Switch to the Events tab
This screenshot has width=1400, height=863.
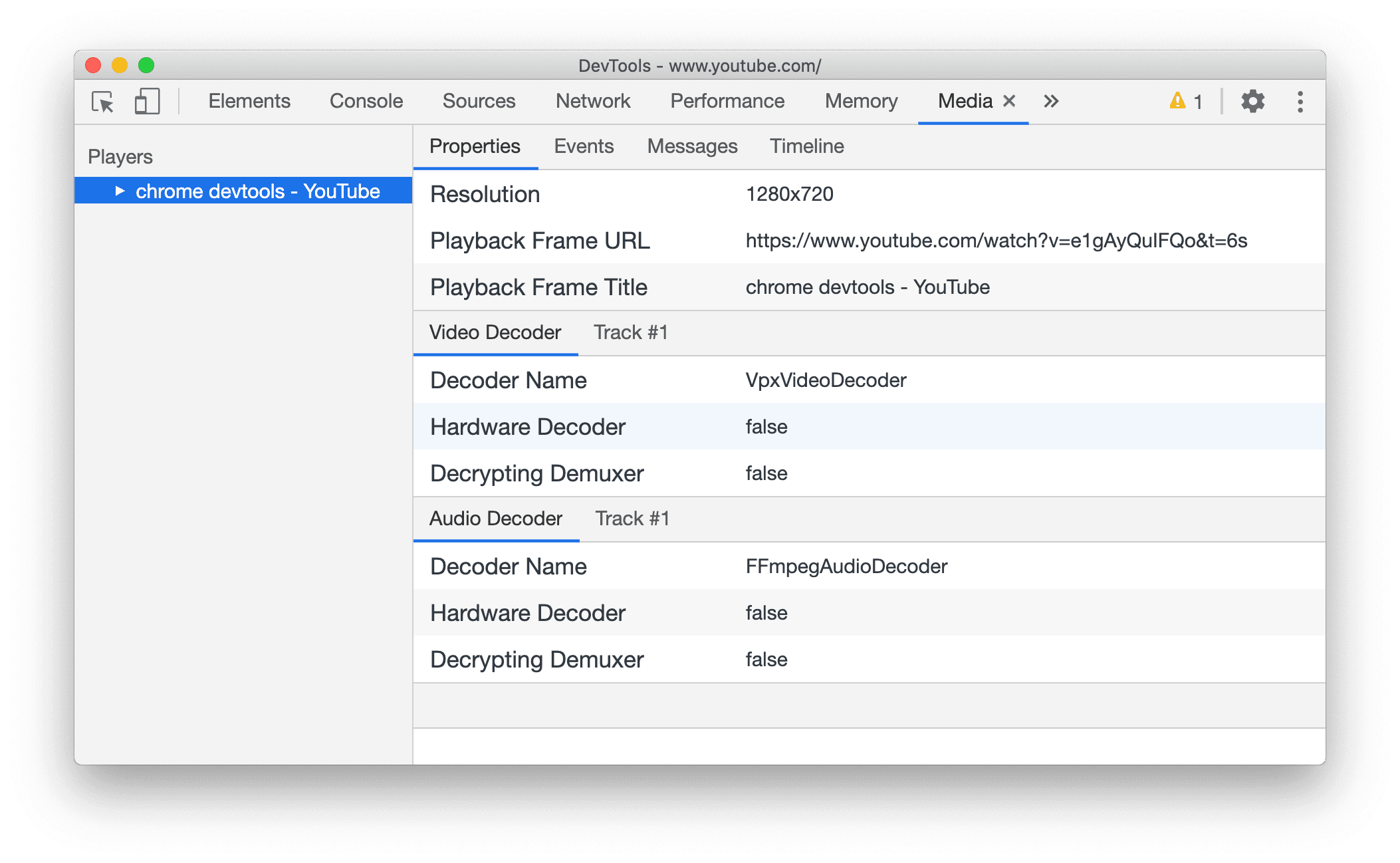tap(583, 145)
